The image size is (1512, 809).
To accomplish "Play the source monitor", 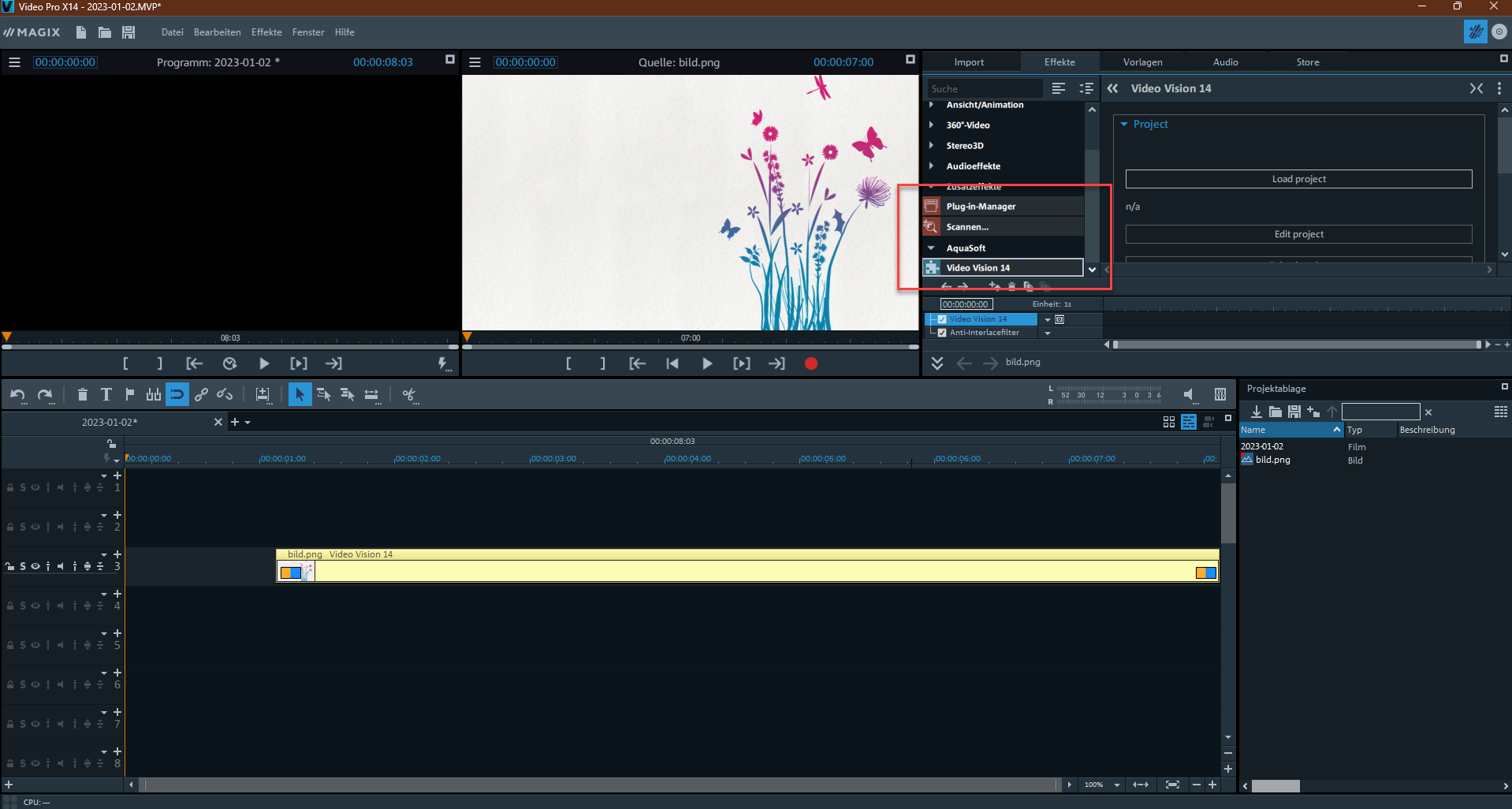I will (x=707, y=363).
